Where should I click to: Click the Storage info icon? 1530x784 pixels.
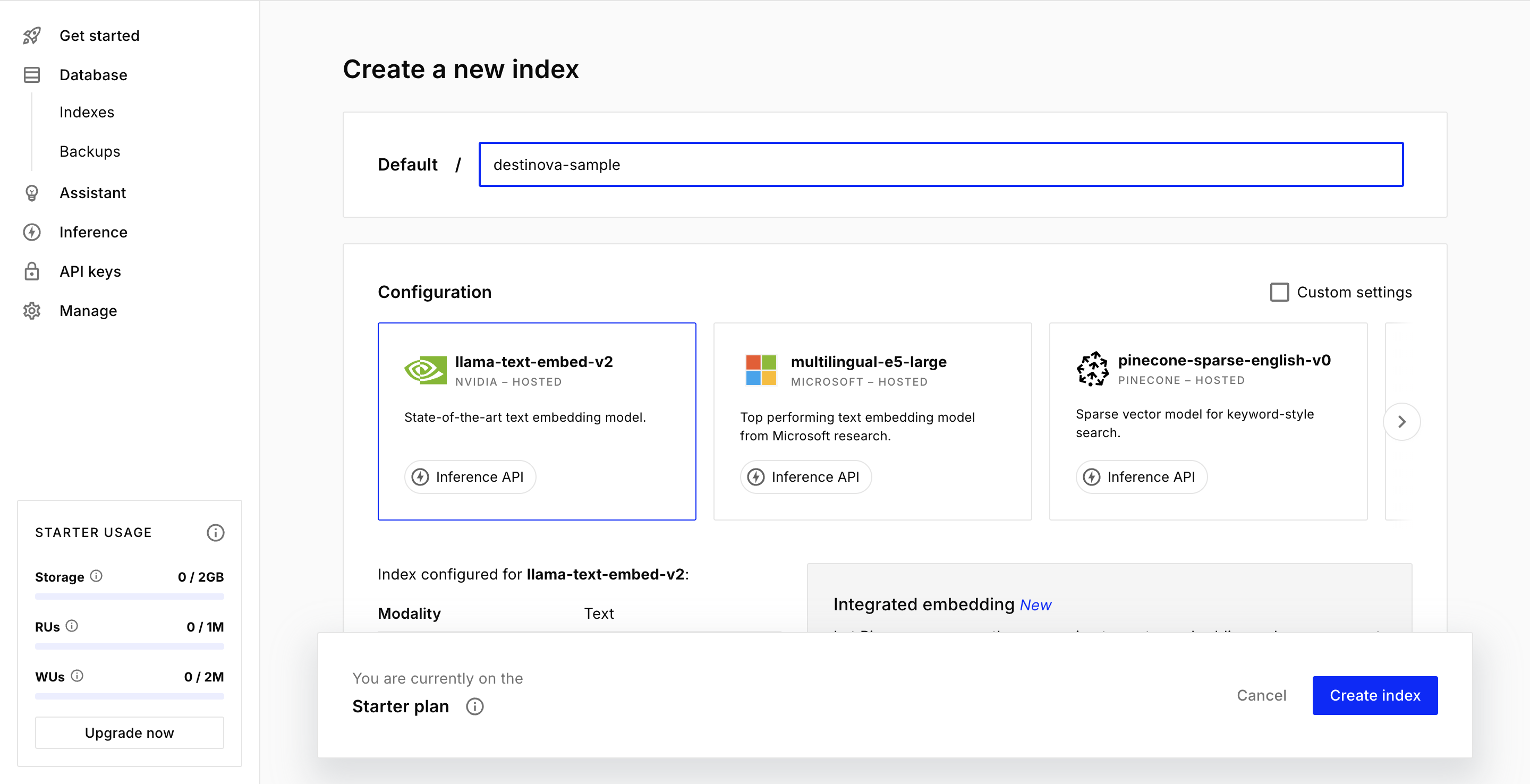click(x=96, y=576)
